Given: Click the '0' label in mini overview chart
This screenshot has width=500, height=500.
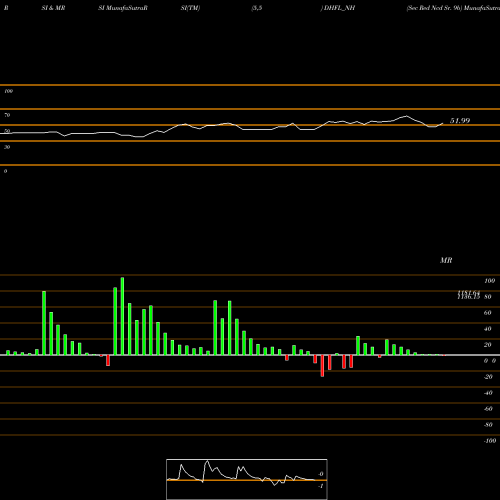Looking at the screenshot, I should click(x=321, y=474).
